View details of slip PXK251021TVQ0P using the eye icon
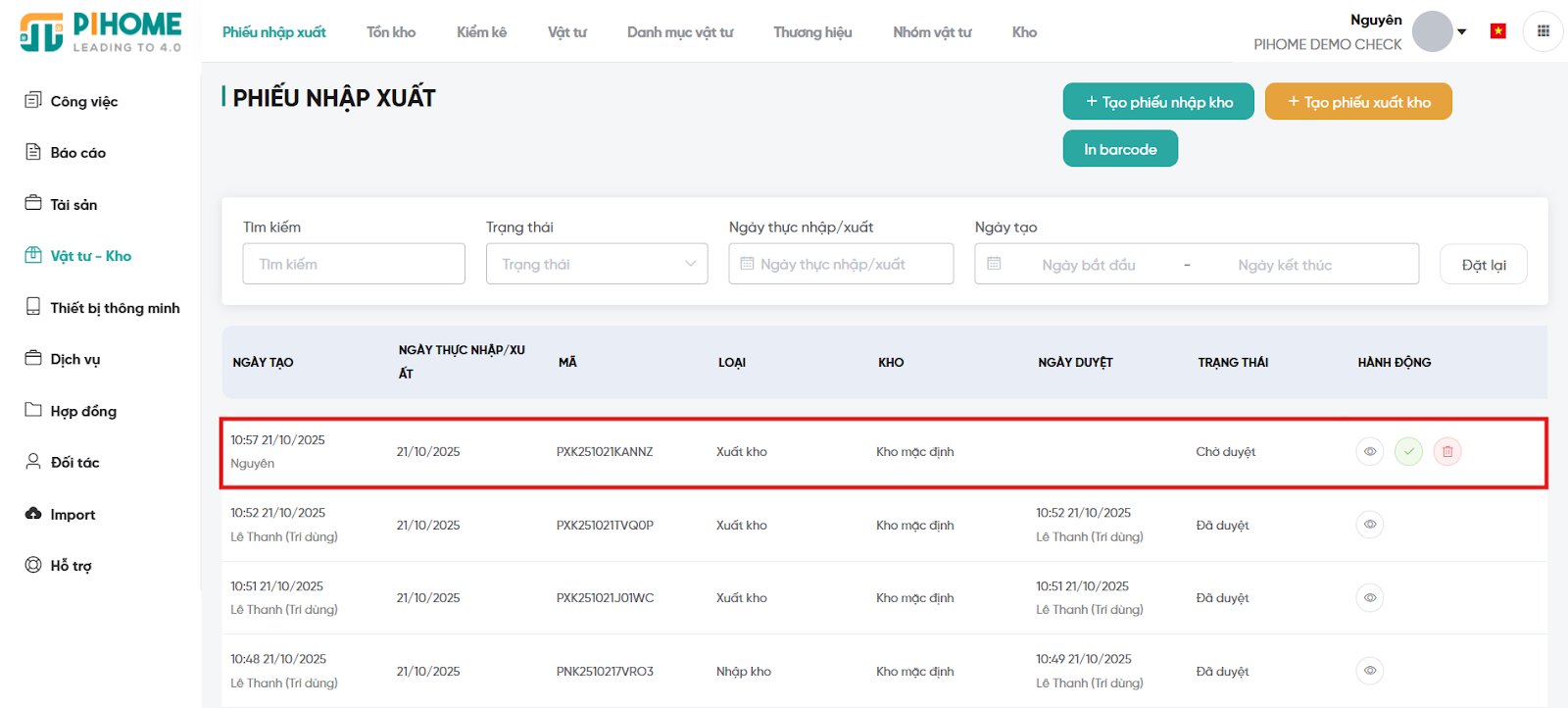The height and width of the screenshot is (708, 1568). (1370, 525)
